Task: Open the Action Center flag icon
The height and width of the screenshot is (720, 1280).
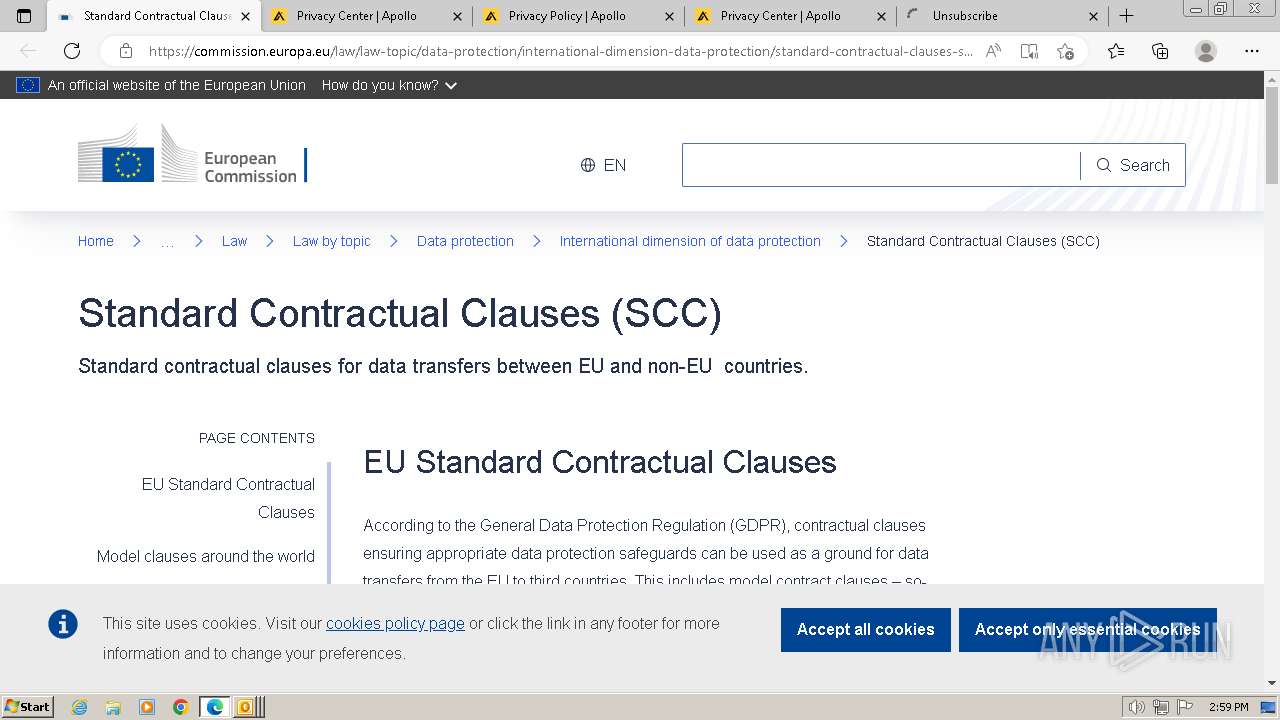Action: [1184, 707]
